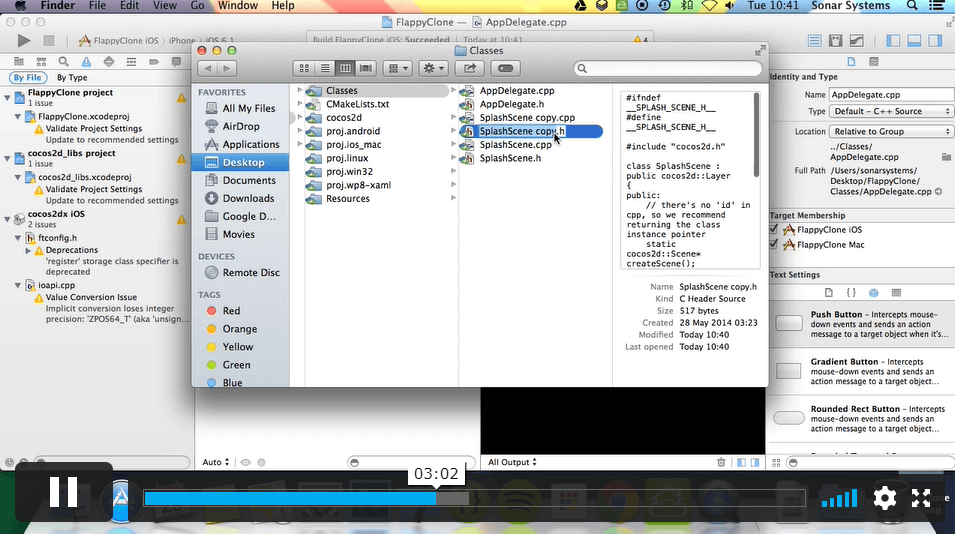955x534 pixels.
Task: Switch Finder to cover flow view
Action: click(x=366, y=68)
